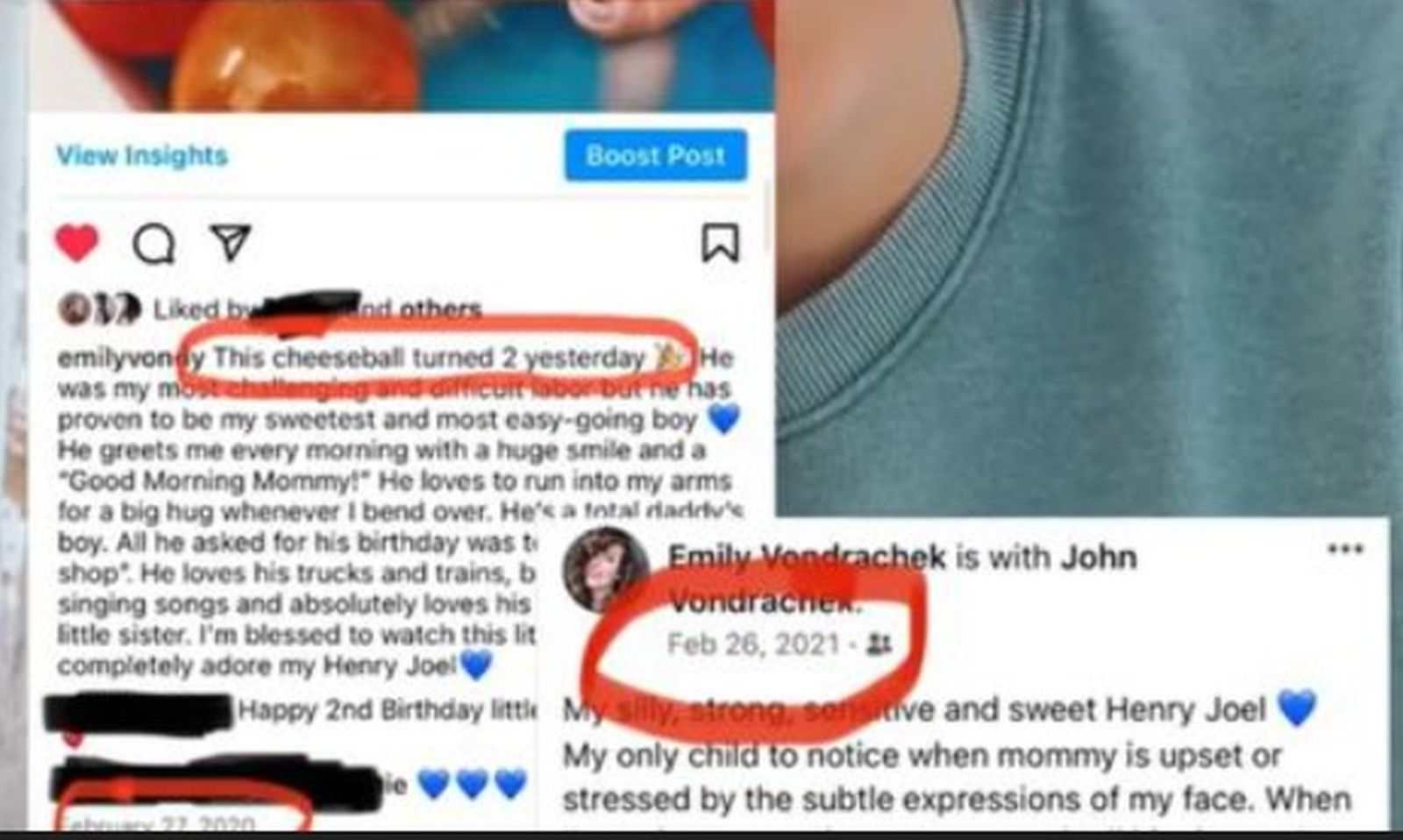This screenshot has width=1403, height=840.
Task: Click the post photo at top
Action: [x=402, y=54]
